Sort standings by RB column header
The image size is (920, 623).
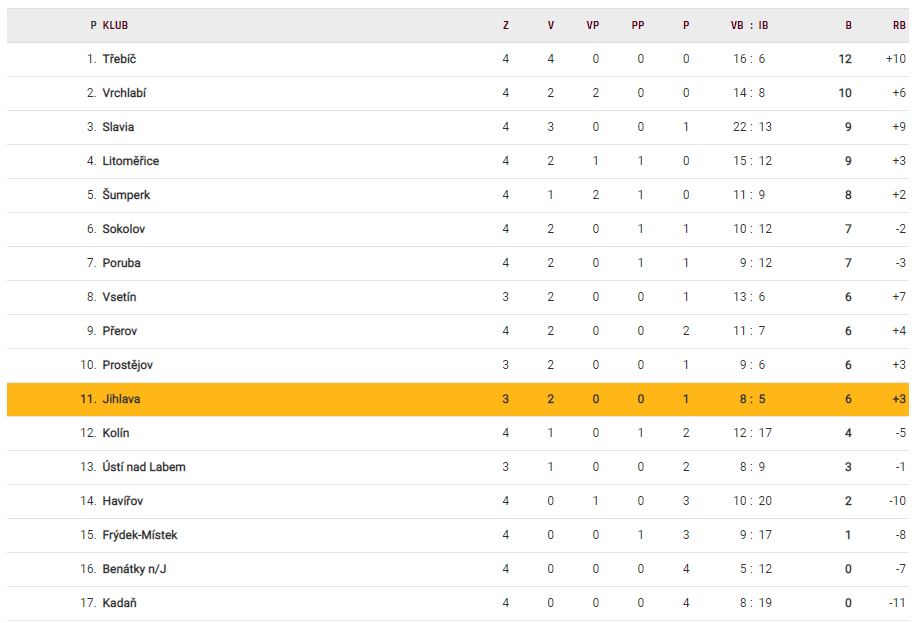(x=899, y=25)
